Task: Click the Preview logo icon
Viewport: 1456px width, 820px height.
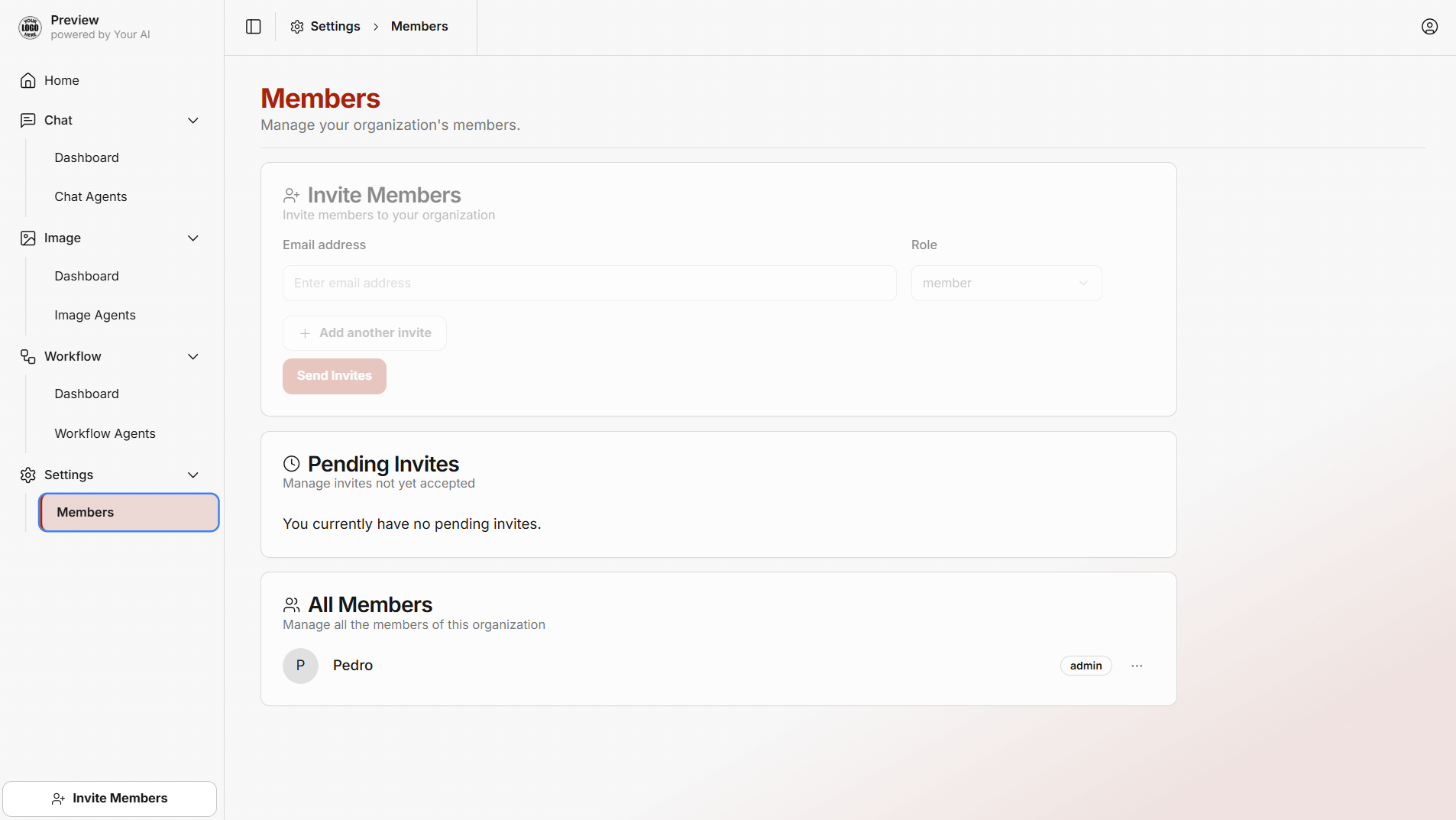Action: tap(30, 27)
